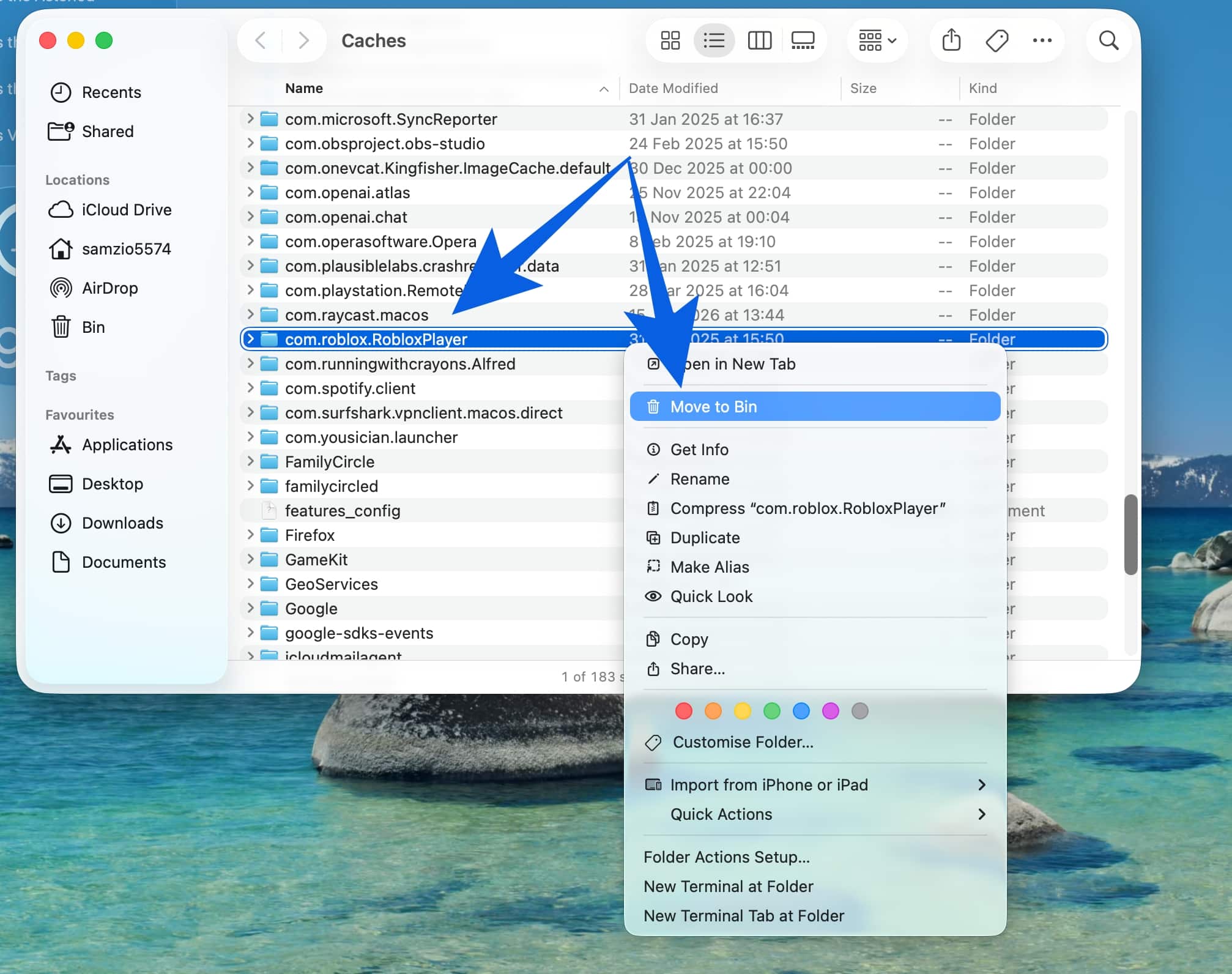Switch to Column view
Viewport: 1232px width, 974px height.
[x=759, y=40]
